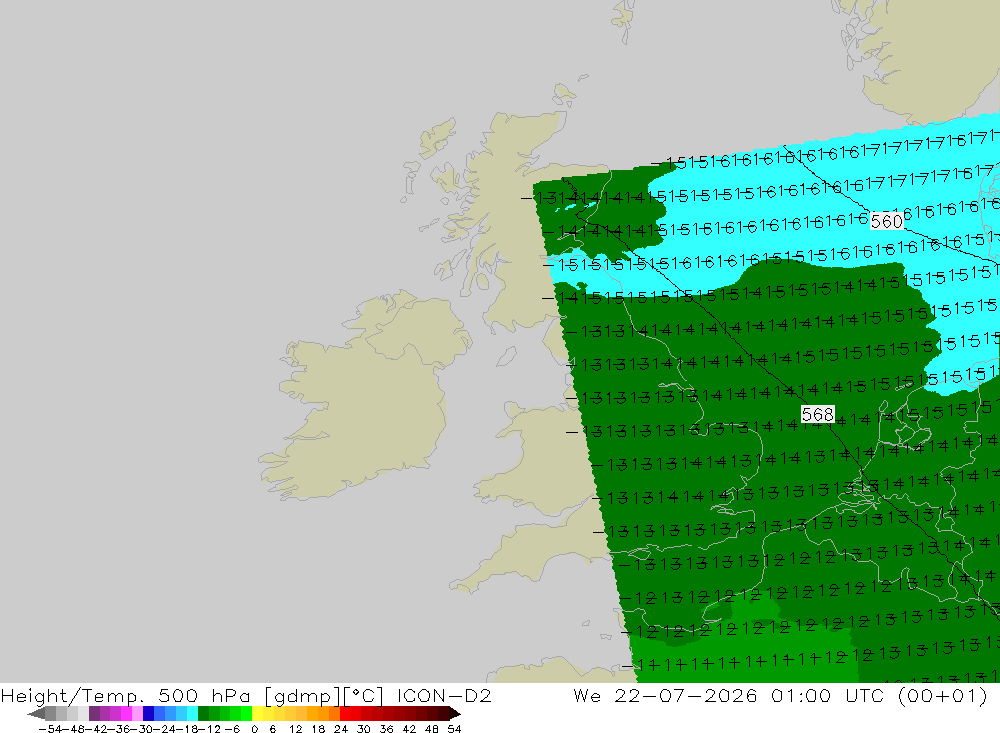Click the 560 contour height label
The image size is (1000, 733).
886,221
